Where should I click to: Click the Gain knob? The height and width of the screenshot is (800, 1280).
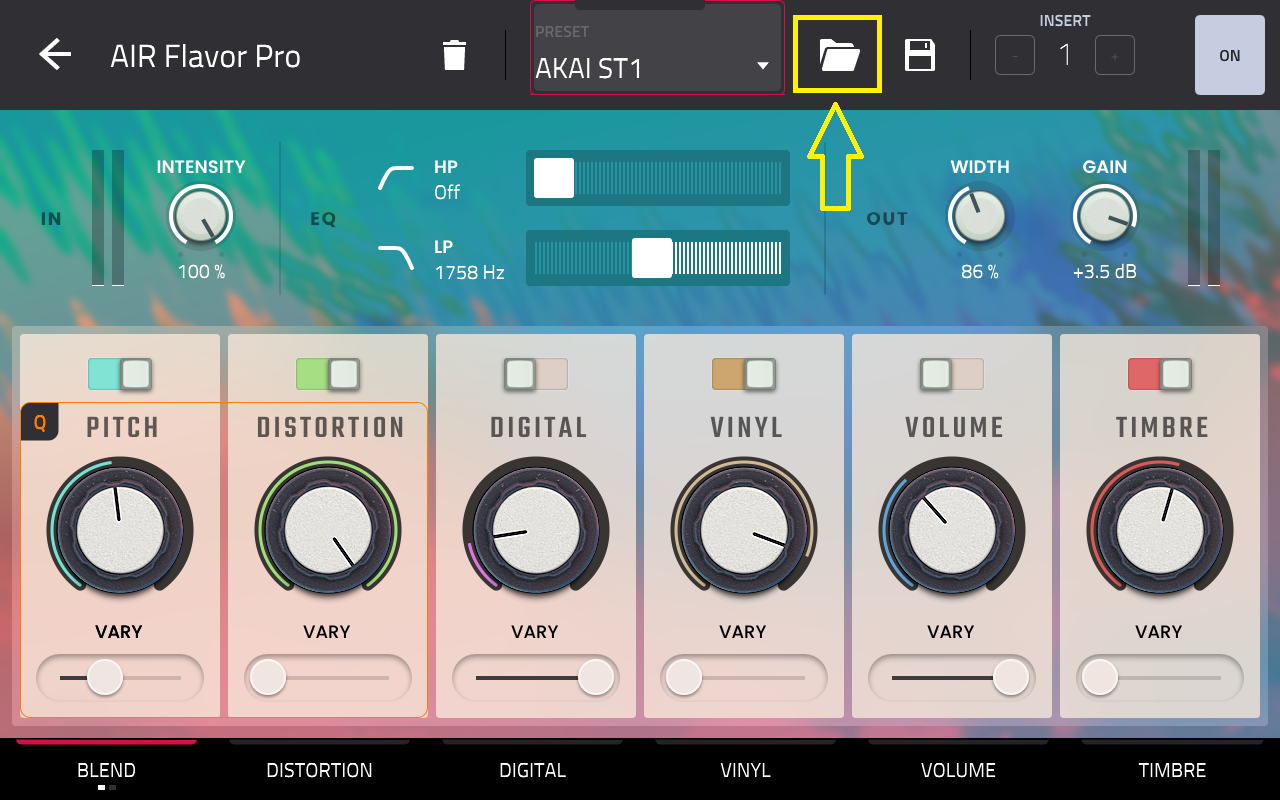pyautogui.click(x=1105, y=216)
